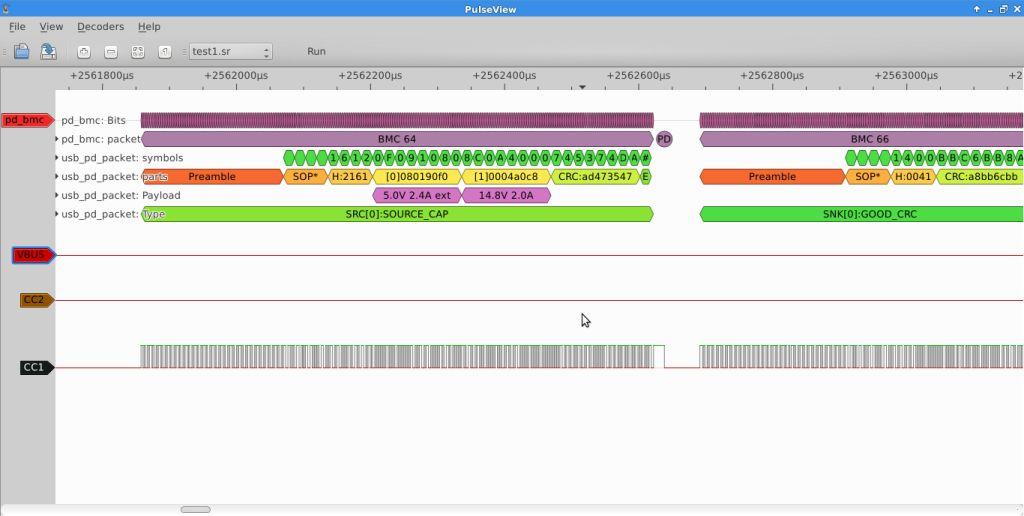Select the VBUS channel label
This screenshot has width=1024, height=516.
pos(32,255)
